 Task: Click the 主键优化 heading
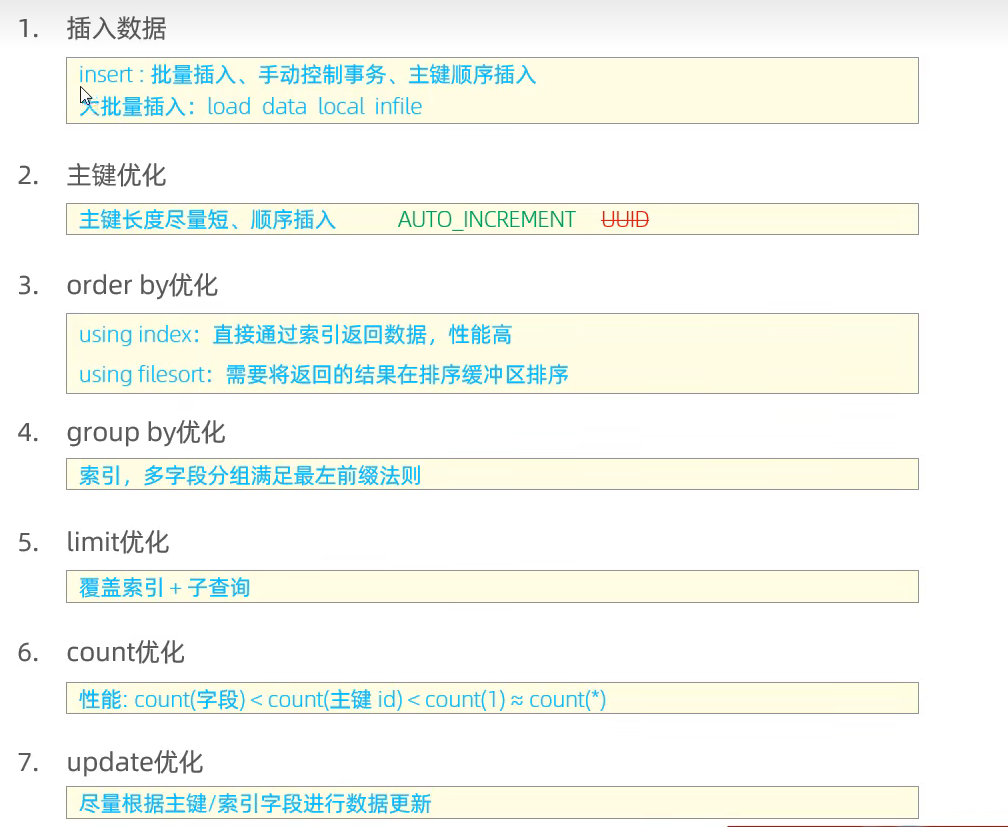116,176
